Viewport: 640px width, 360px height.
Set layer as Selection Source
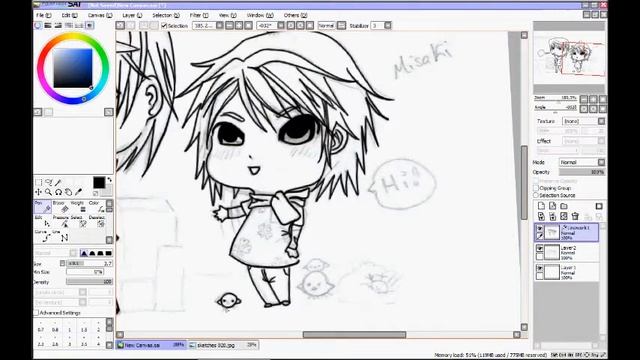(x=536, y=196)
